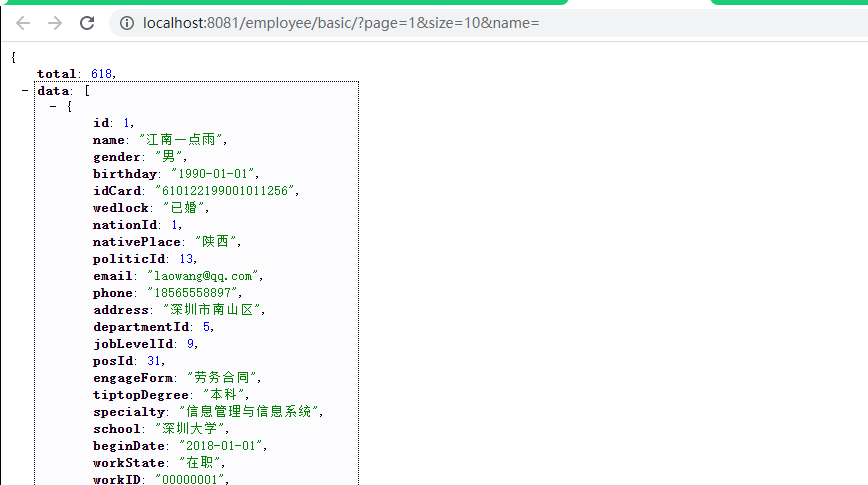This screenshot has height=485, width=868.
Task: Select the birthday value 1990-01-01
Action: pos(213,174)
